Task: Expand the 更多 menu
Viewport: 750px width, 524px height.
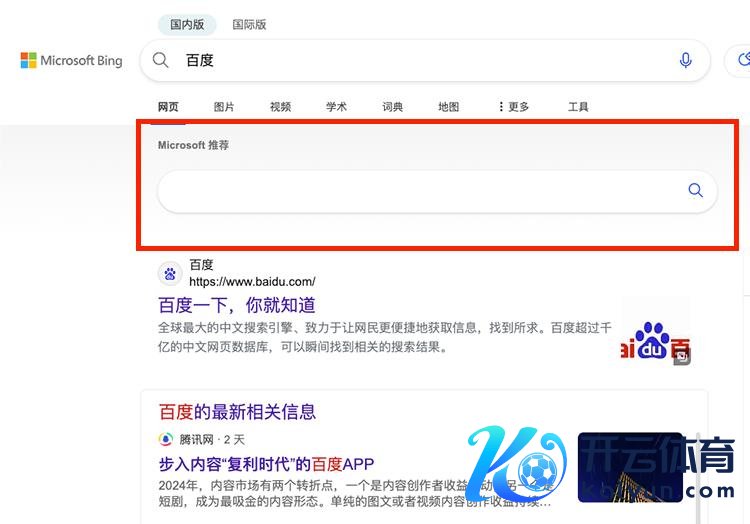Action: pyautogui.click(x=513, y=107)
